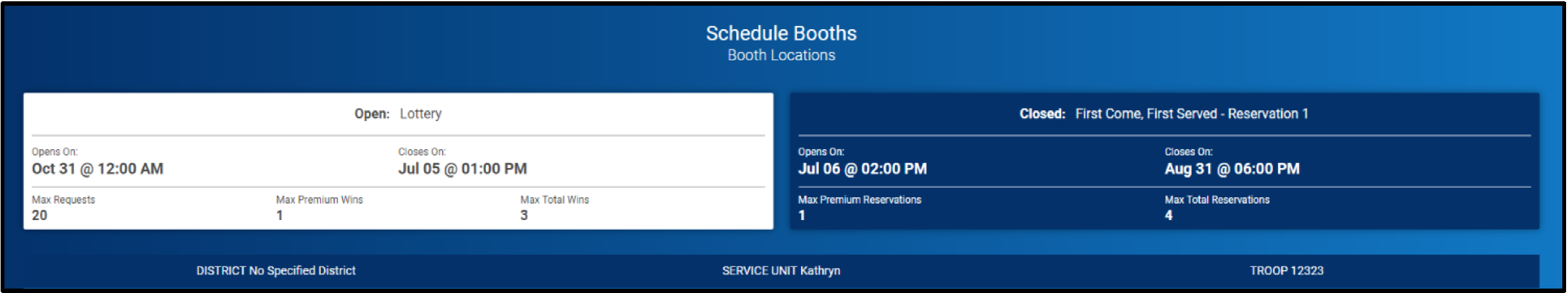
Task: Click the Max Premium Reservations value
Action: tap(802, 215)
